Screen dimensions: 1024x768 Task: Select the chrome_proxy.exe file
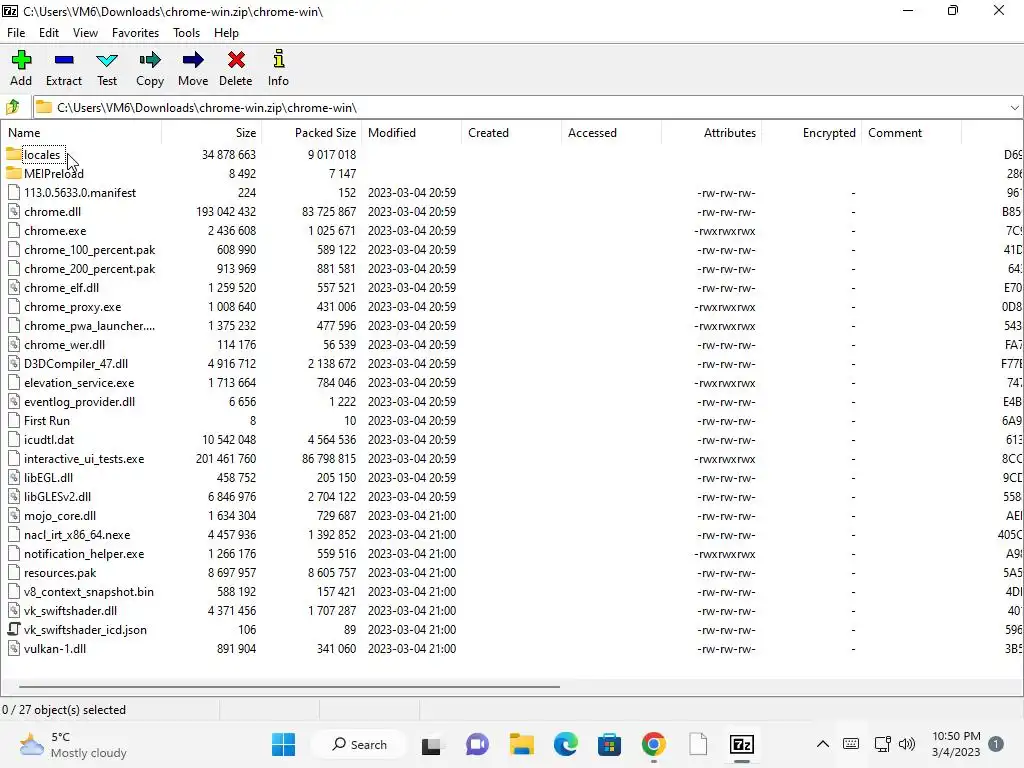pyautogui.click(x=72, y=307)
